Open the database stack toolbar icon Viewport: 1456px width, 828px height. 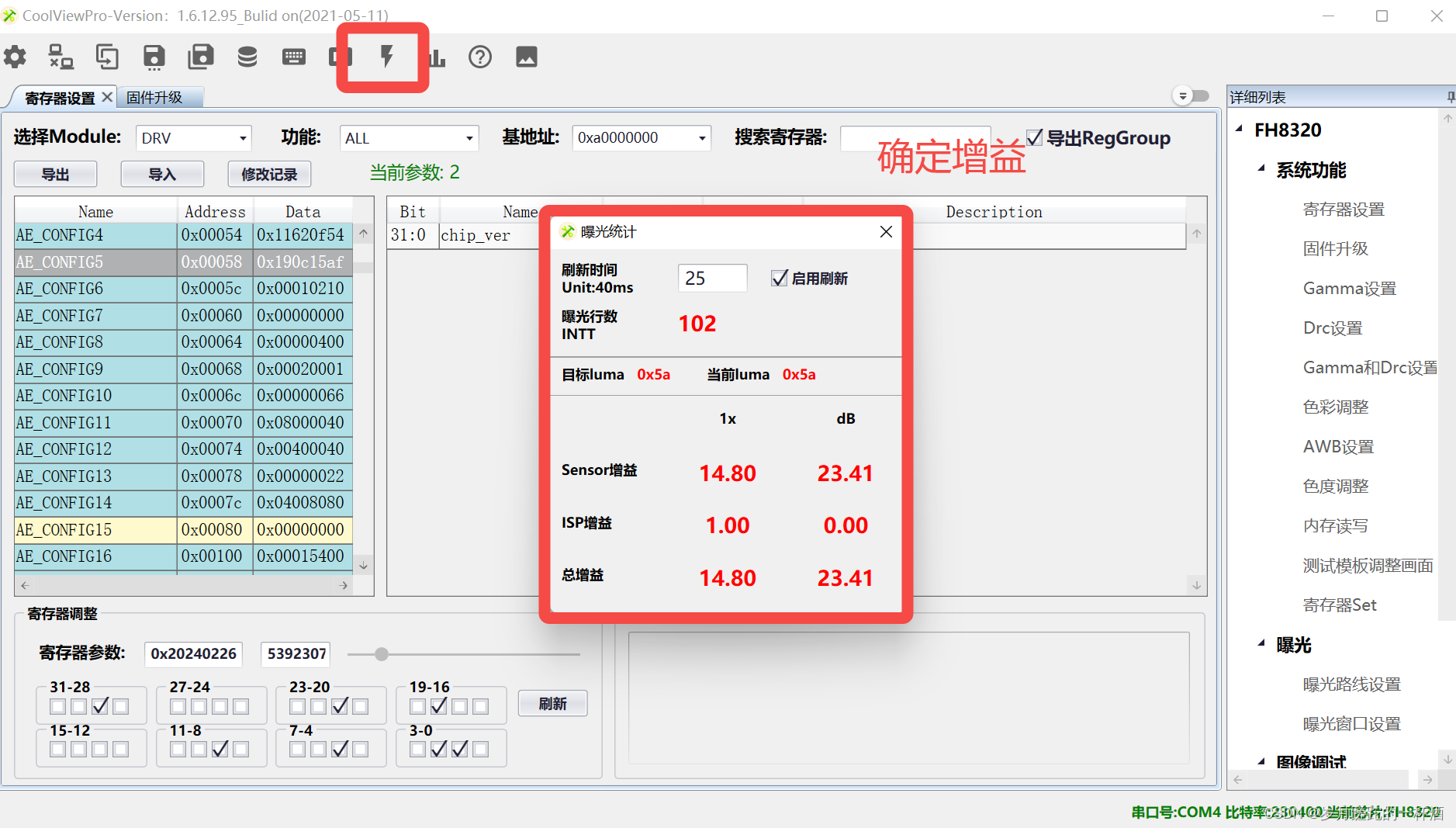click(x=247, y=57)
